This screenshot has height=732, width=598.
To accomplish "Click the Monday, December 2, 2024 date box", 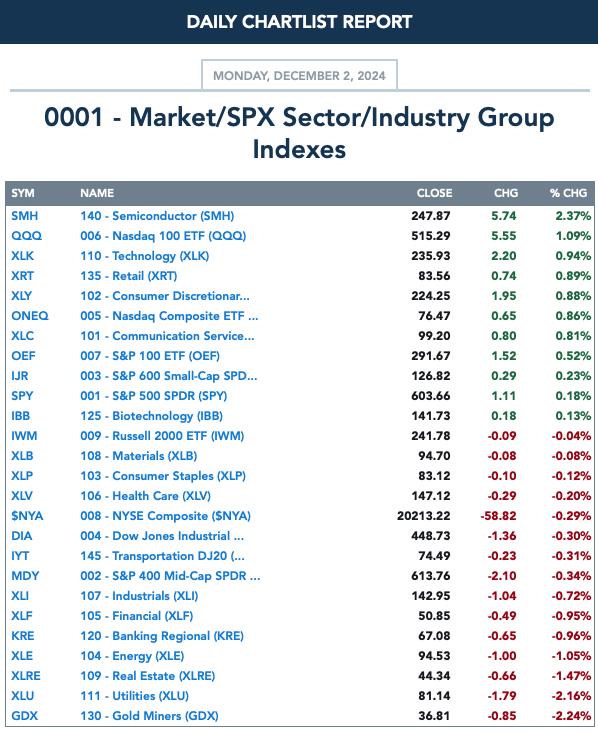I will point(299,76).
